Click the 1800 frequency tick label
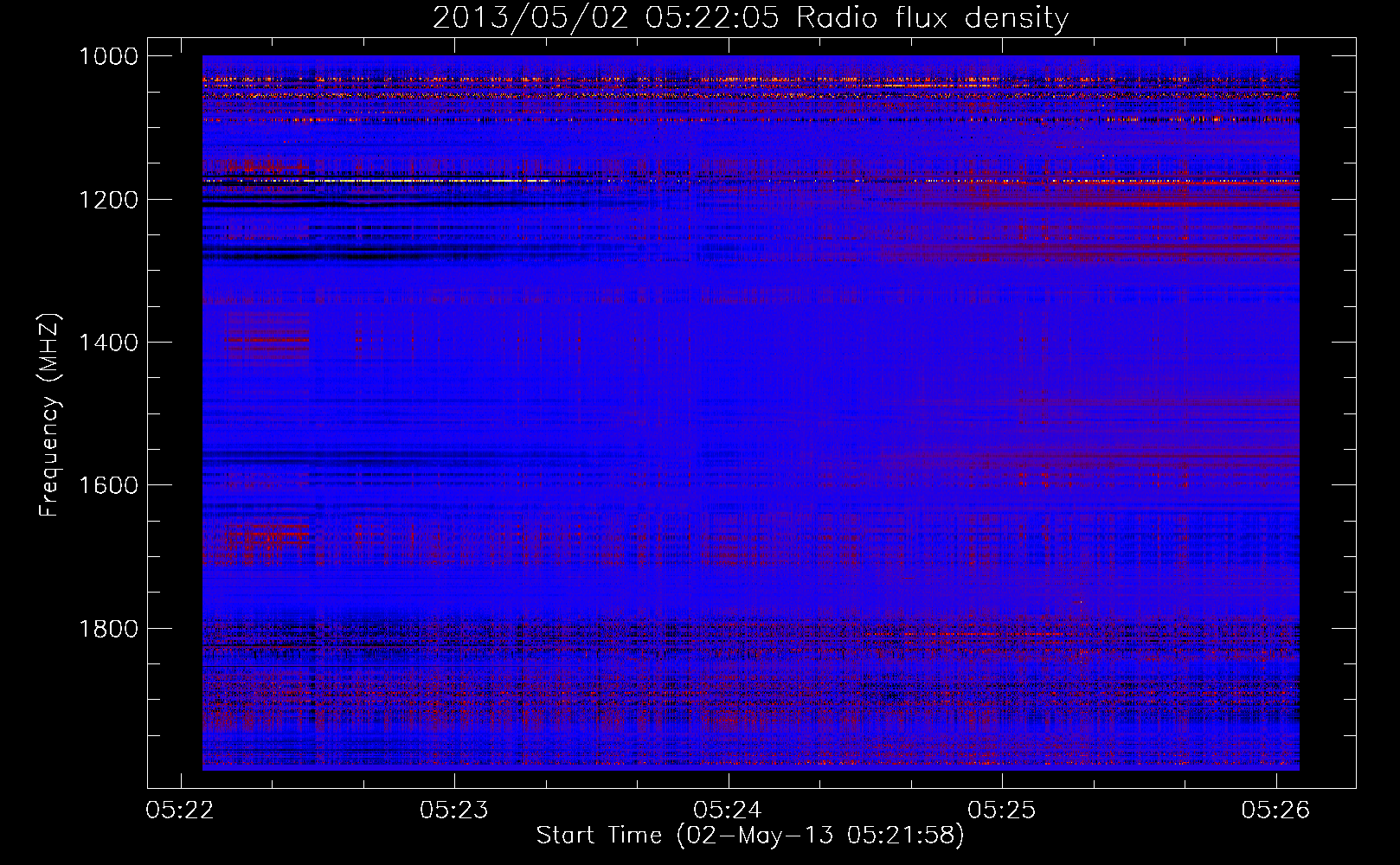The height and width of the screenshot is (865, 1400). click(x=108, y=628)
